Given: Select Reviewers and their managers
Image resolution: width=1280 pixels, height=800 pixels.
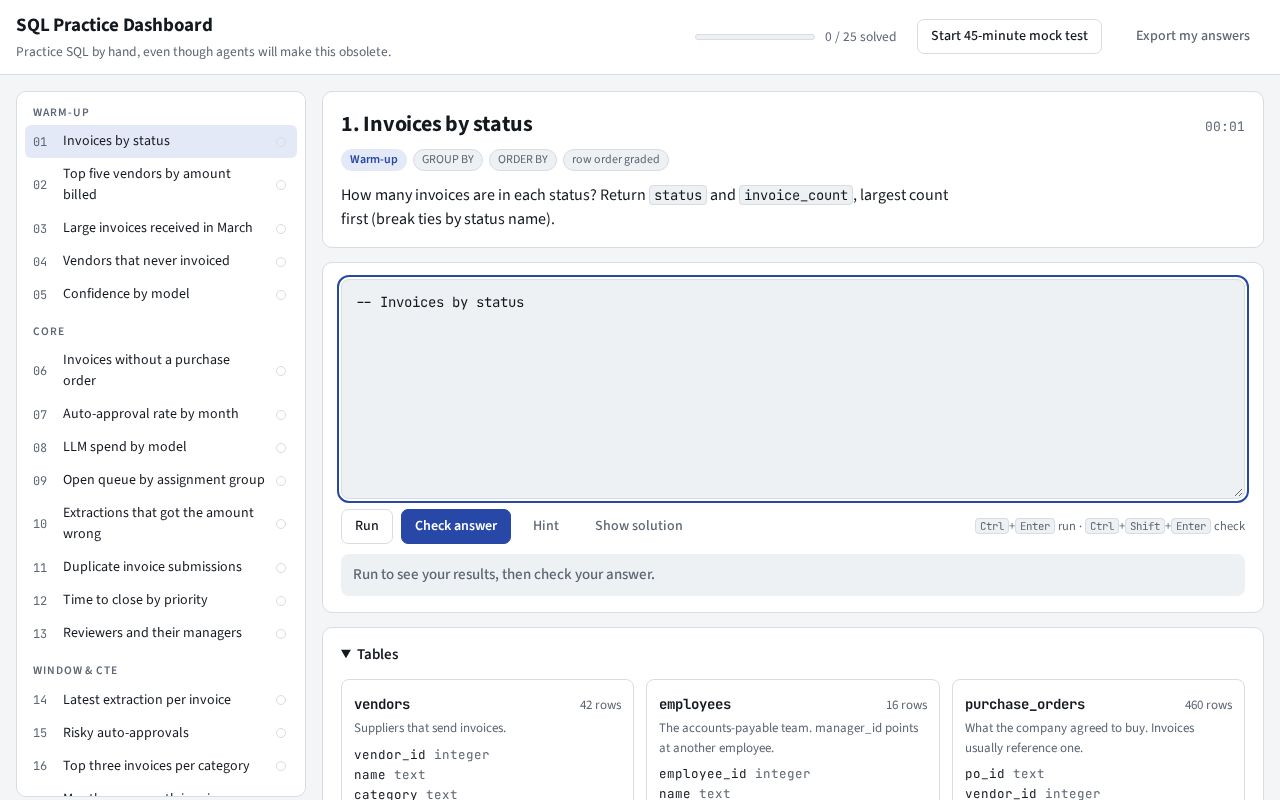Looking at the screenshot, I should [161, 633].
